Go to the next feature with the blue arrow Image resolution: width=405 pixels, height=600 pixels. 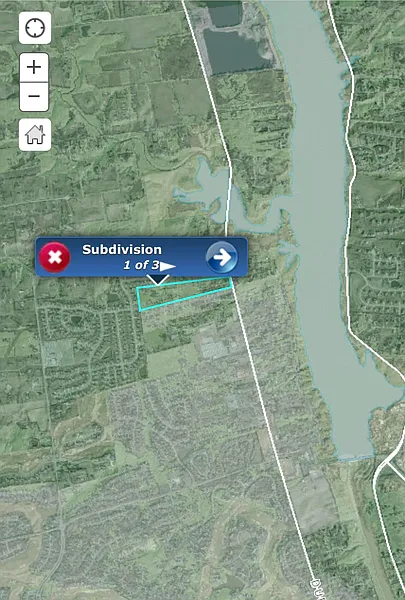(x=222, y=257)
